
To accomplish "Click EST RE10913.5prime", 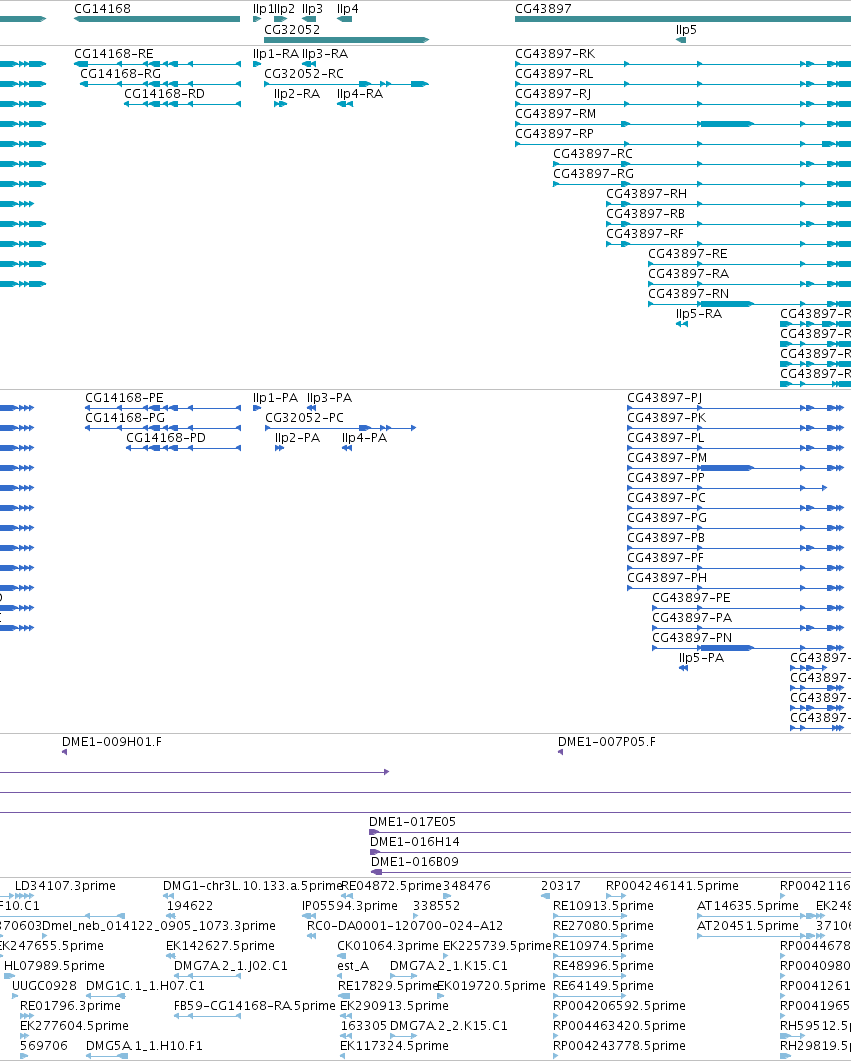I will 603,906.
